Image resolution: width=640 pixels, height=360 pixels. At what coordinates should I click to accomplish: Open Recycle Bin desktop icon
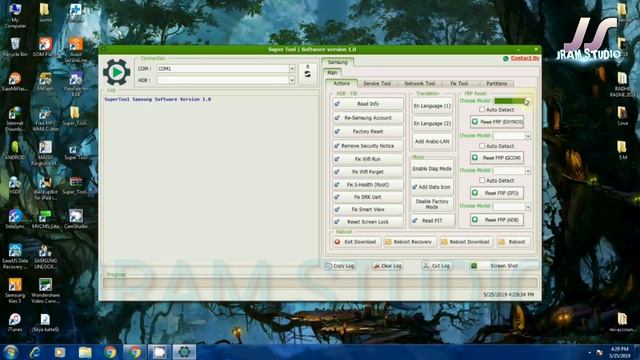pos(15,47)
